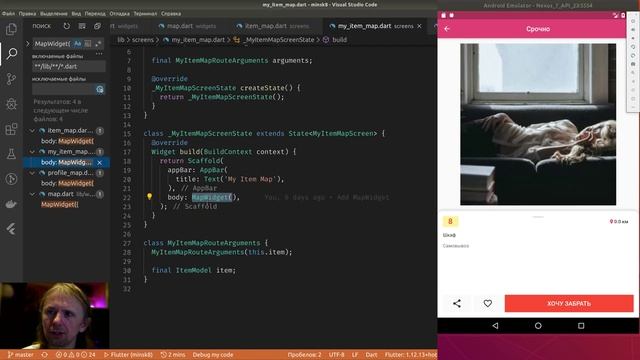Open the Run and Debug view

click(x=11, y=104)
